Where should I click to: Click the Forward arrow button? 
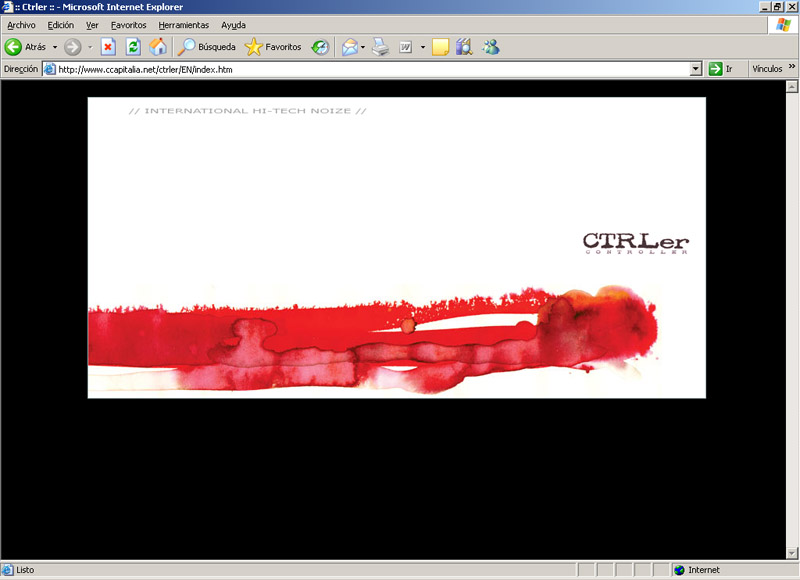pos(72,47)
